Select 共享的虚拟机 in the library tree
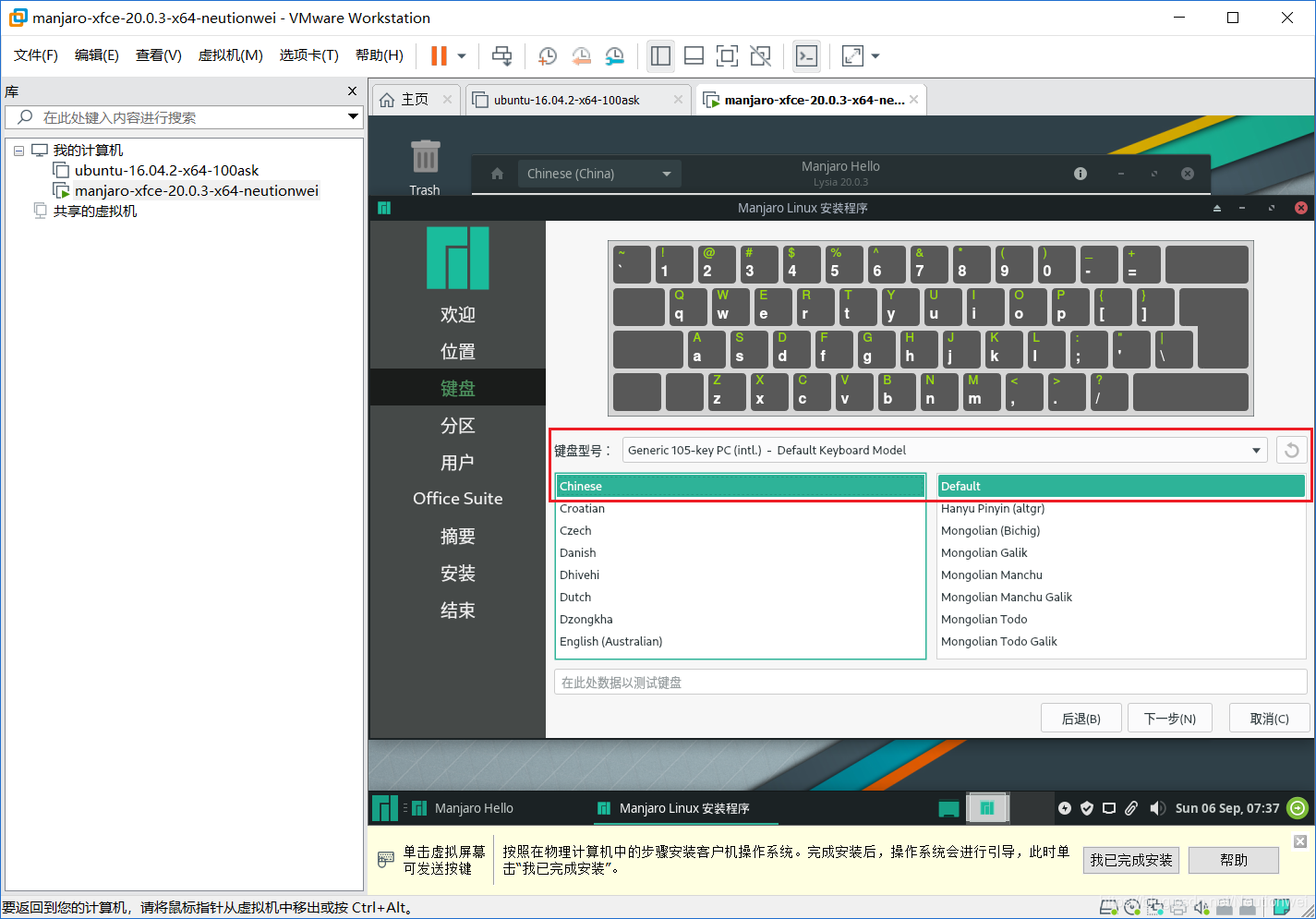 [94, 211]
